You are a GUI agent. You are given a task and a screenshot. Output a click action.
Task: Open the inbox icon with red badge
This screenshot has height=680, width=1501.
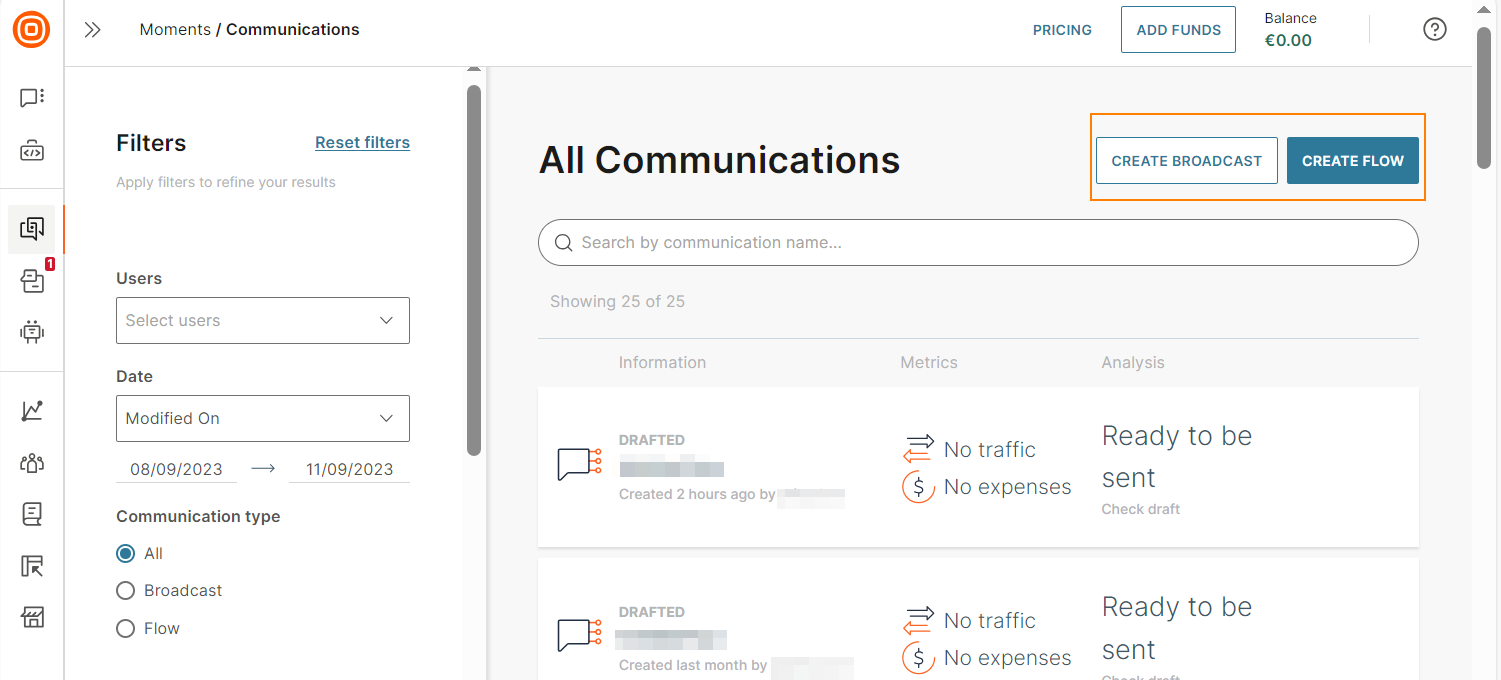[x=32, y=281]
